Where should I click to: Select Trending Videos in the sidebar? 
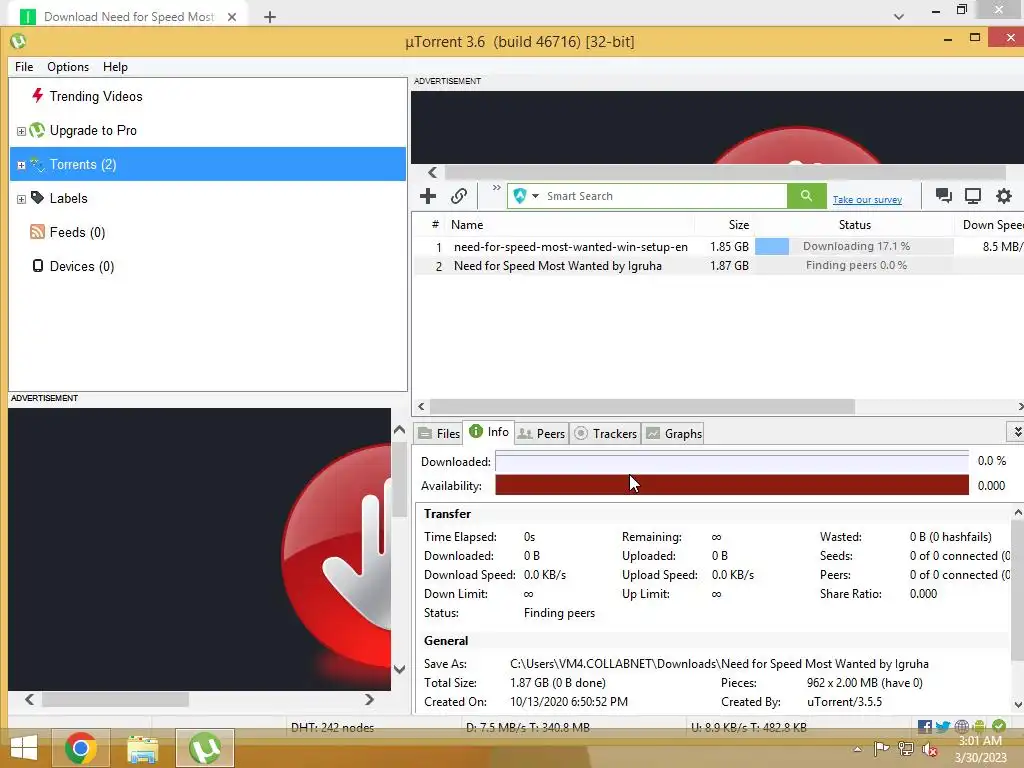[x=96, y=96]
